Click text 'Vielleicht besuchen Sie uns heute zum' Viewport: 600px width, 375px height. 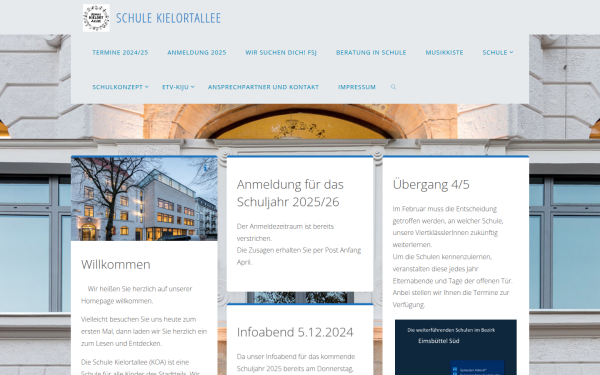(139, 319)
